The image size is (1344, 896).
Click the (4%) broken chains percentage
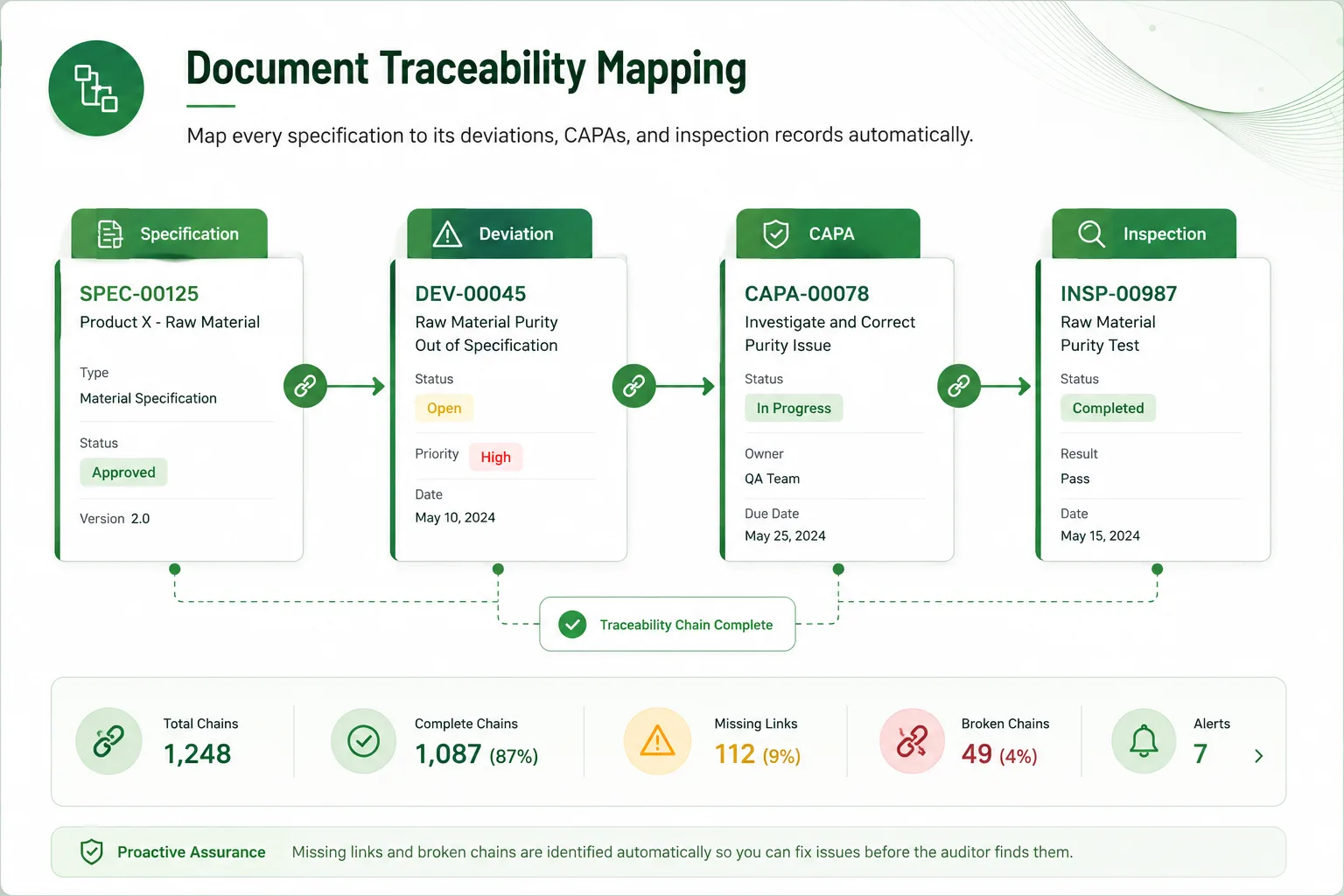1018,756
